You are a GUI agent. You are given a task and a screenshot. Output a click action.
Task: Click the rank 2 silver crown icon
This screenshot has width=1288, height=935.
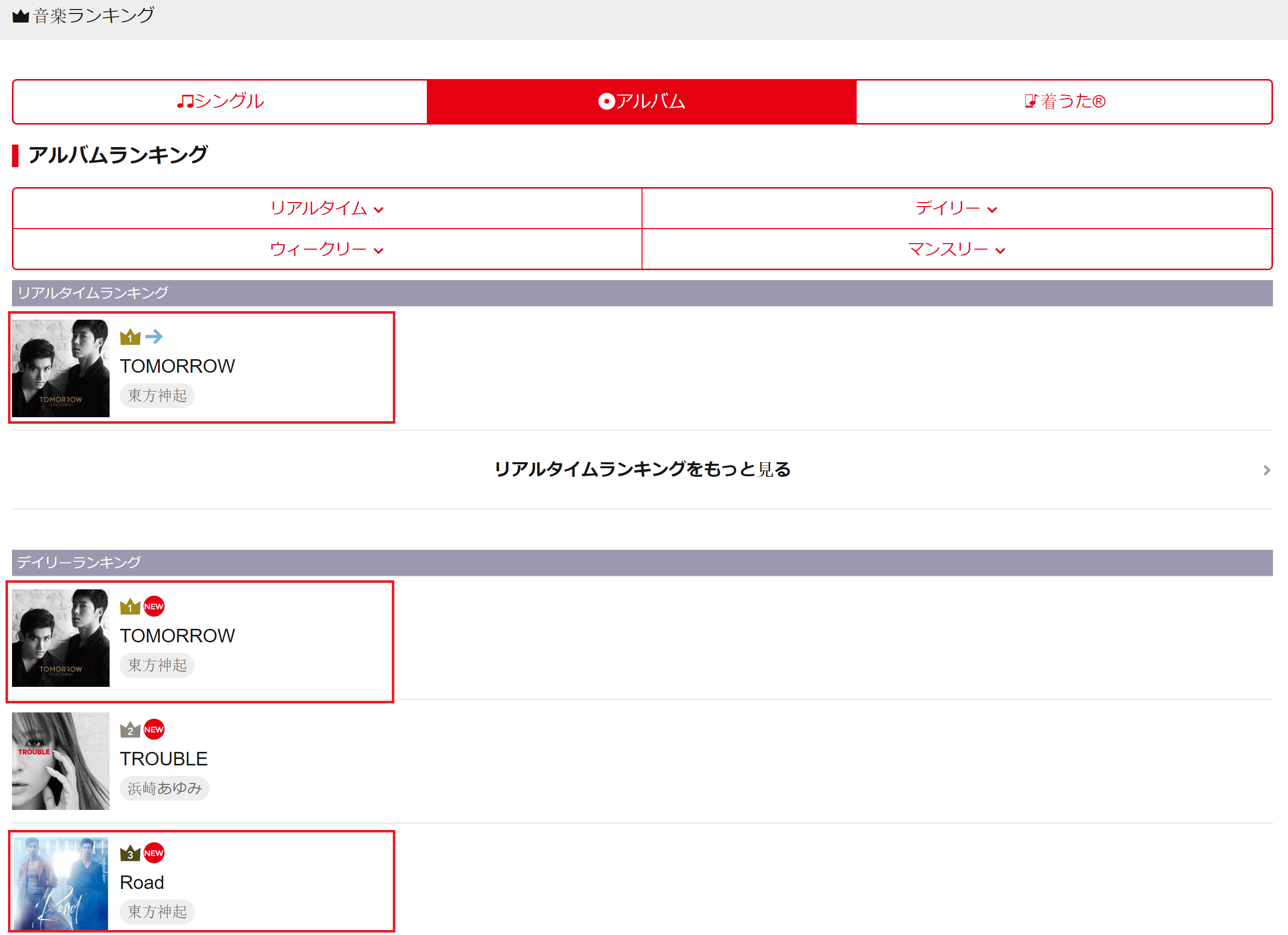pyautogui.click(x=130, y=729)
